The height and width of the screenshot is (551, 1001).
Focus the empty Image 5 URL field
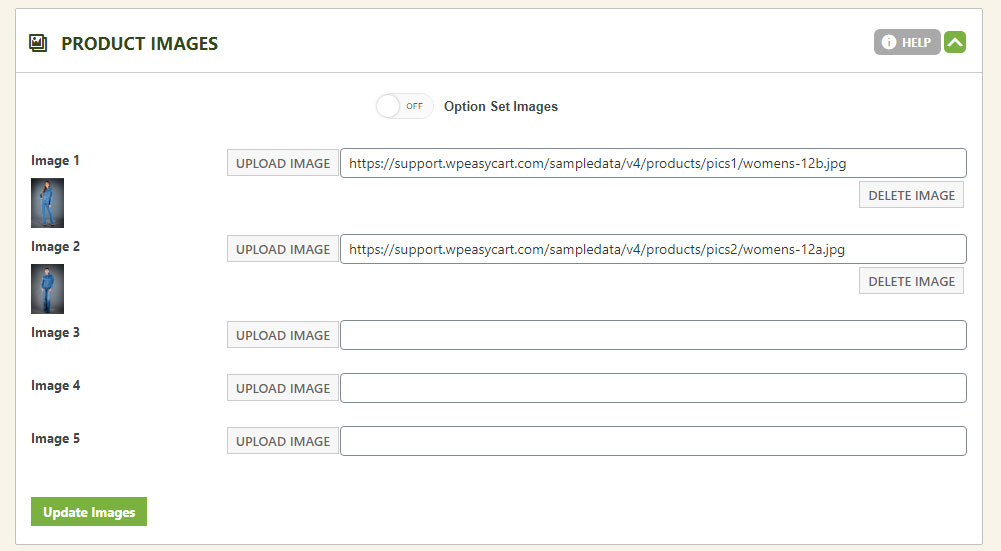click(x=653, y=441)
